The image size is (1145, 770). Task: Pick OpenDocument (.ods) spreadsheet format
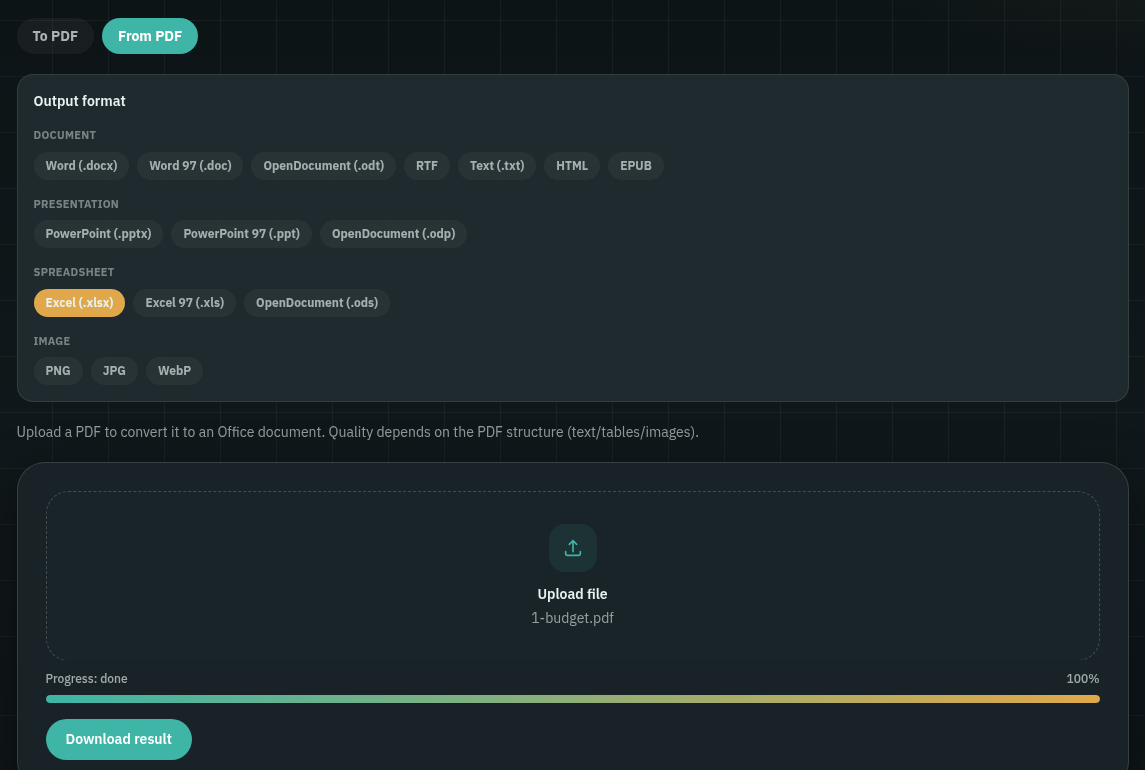click(x=317, y=302)
